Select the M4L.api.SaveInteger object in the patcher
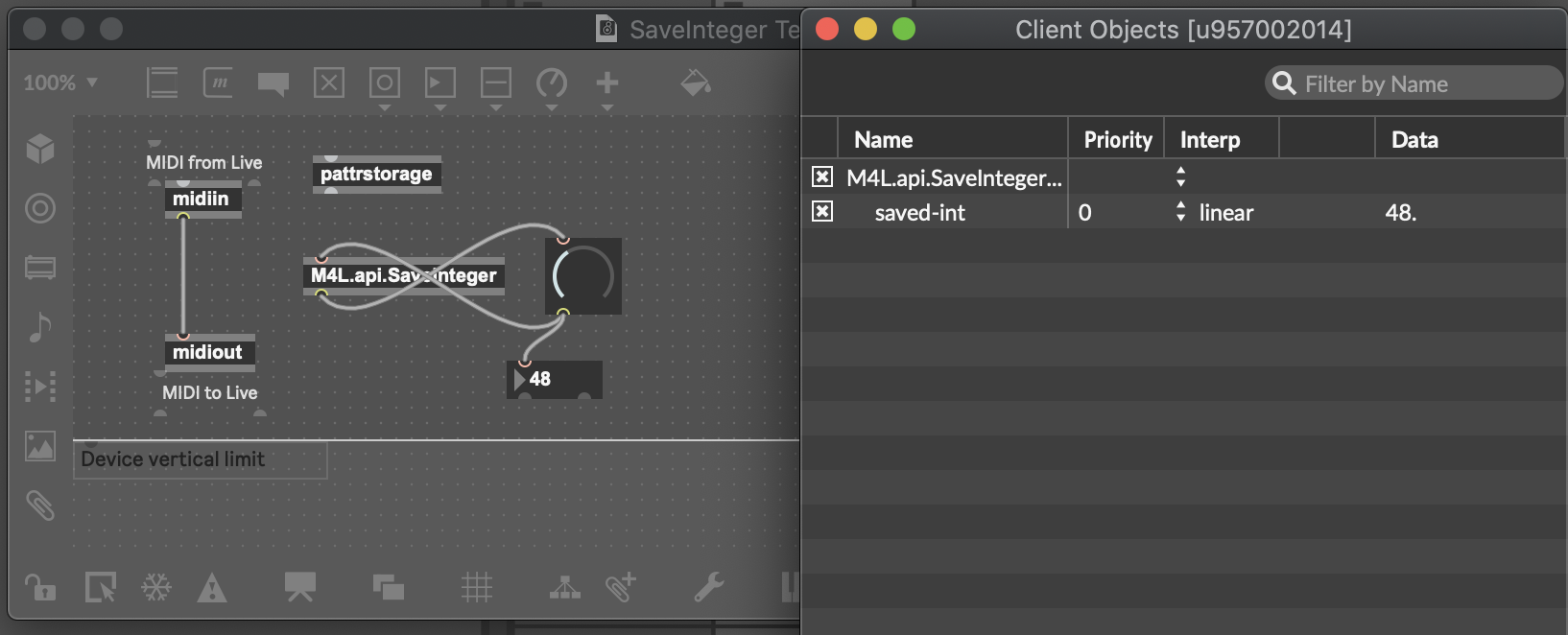Viewport: 1568px width, 635px height. pyautogui.click(x=404, y=275)
